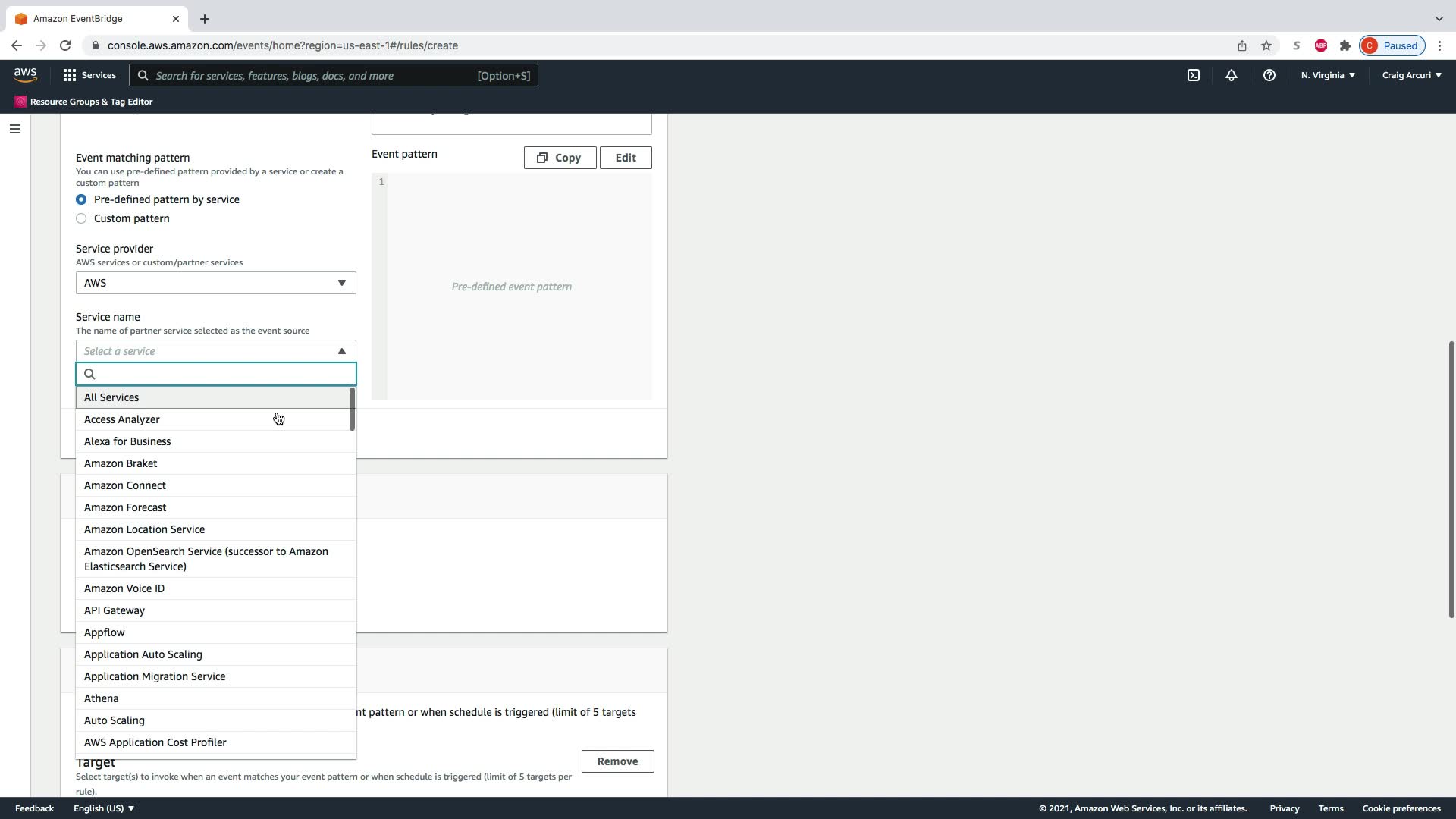The width and height of the screenshot is (1456, 819).
Task: Select Pre-defined pattern by service
Action: [x=81, y=199]
